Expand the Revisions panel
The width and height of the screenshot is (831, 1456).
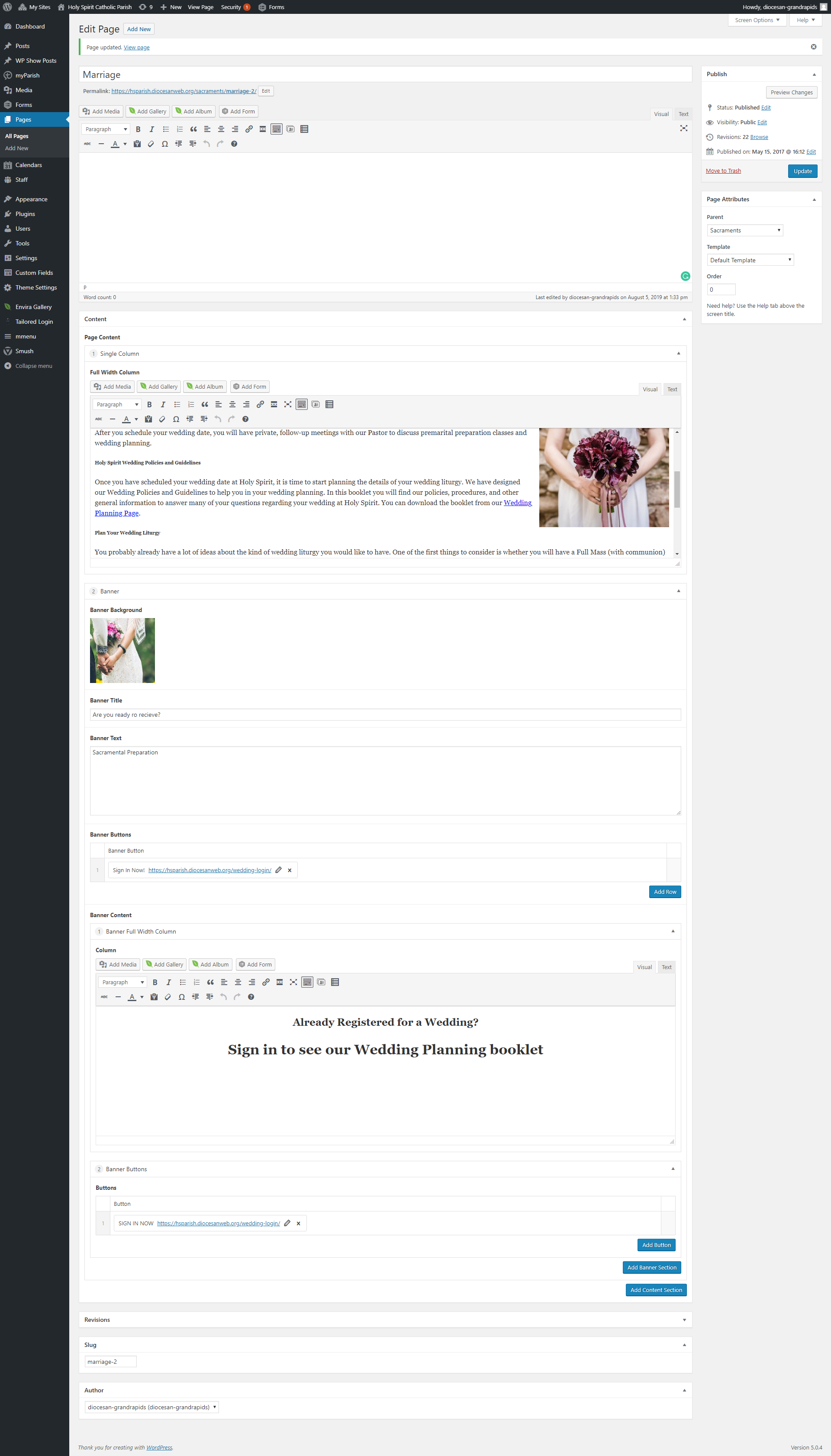(684, 1320)
